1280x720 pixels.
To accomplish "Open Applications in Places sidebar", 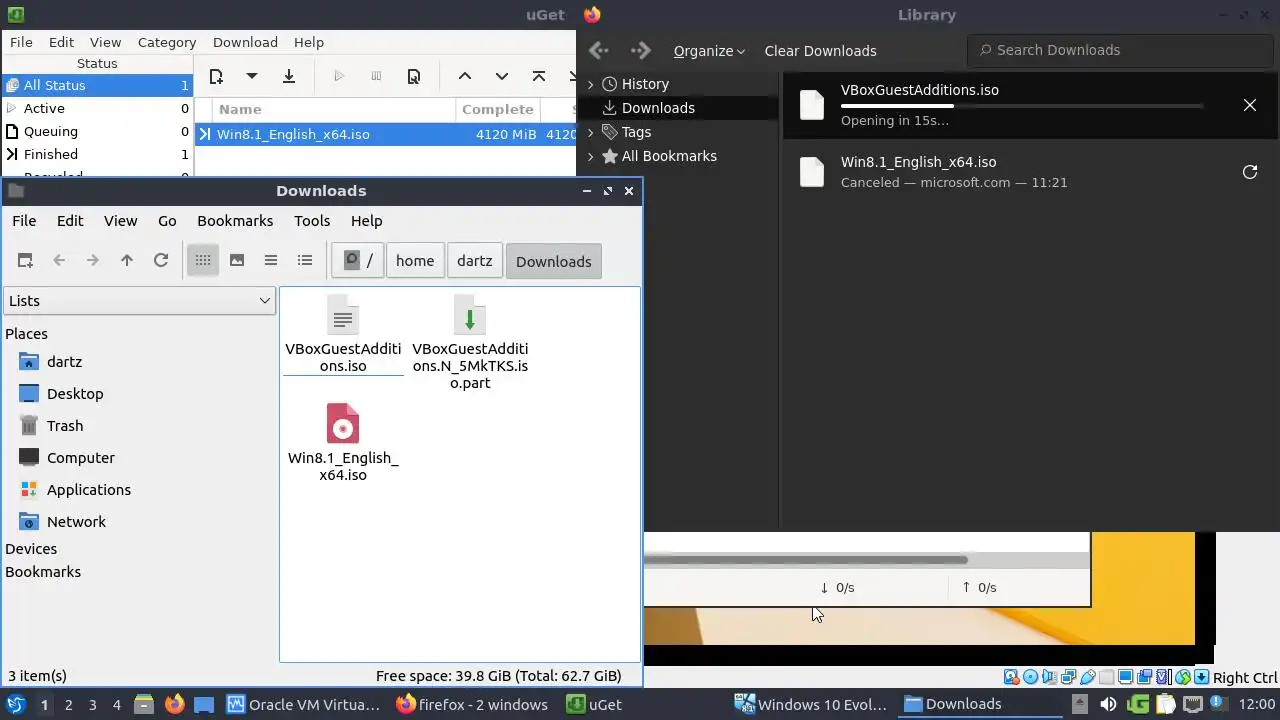I will click(89, 490).
